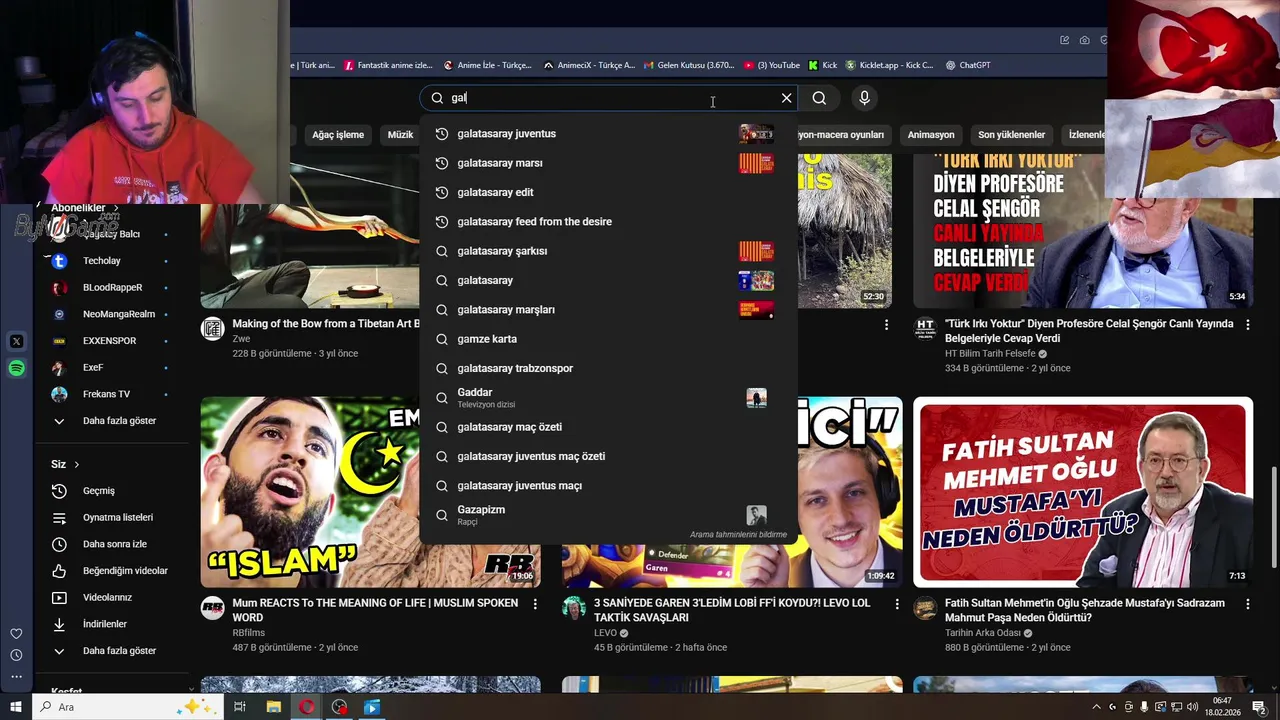The height and width of the screenshot is (720, 1280).
Task: Select suggestion 'galatasaray edit'
Action: (x=609, y=192)
